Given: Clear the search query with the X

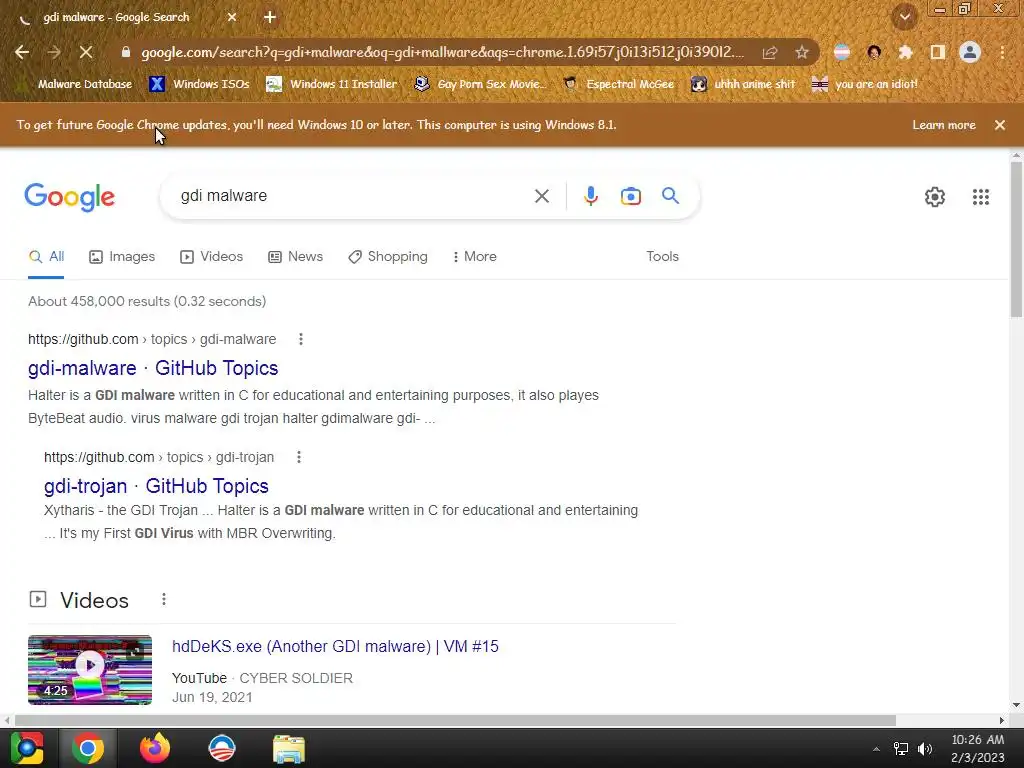Looking at the screenshot, I should (541, 196).
